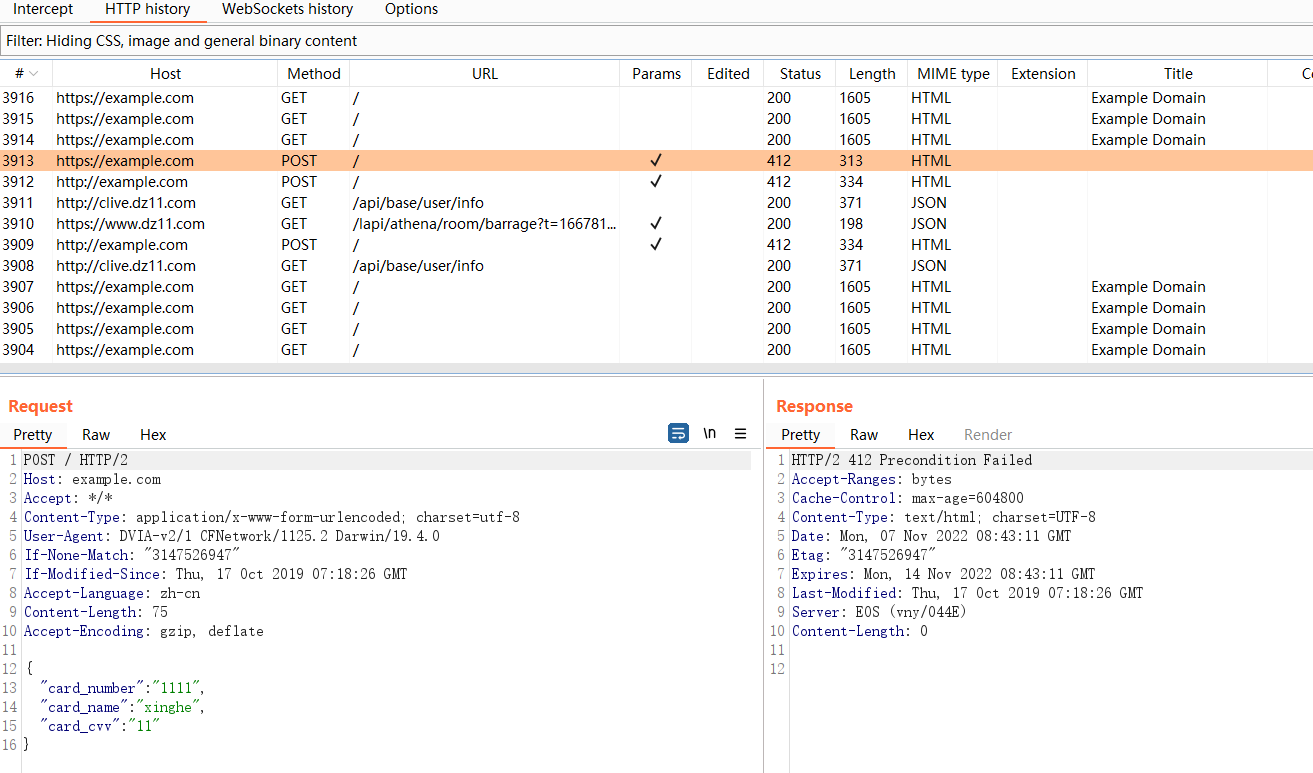Sort by the Length column header
The height and width of the screenshot is (773, 1313).
point(872,74)
